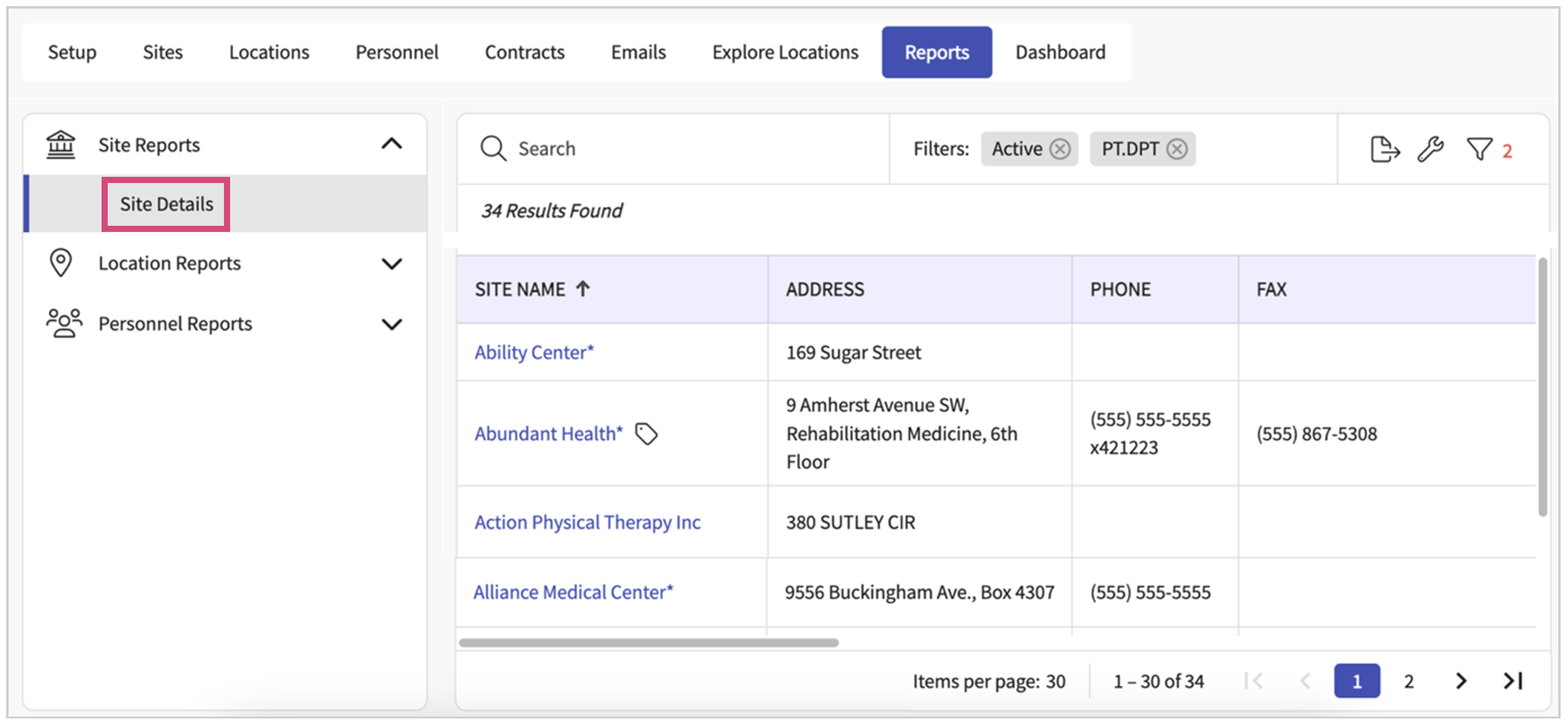Click the export report icon
This screenshot has height=727, width=1568.
[1384, 149]
